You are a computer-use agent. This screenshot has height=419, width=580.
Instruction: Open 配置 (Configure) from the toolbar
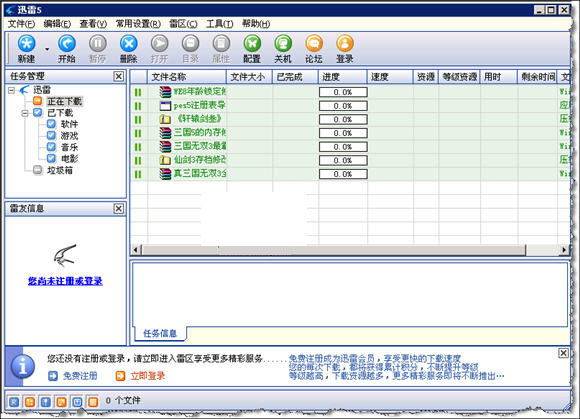pos(252,49)
